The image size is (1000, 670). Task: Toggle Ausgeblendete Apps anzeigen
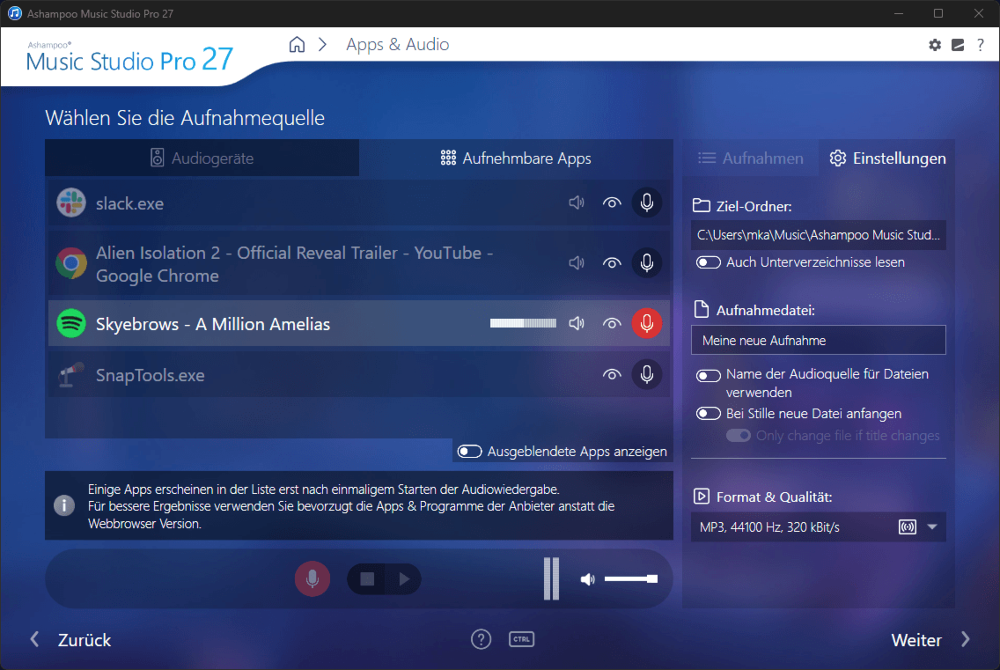coord(469,451)
